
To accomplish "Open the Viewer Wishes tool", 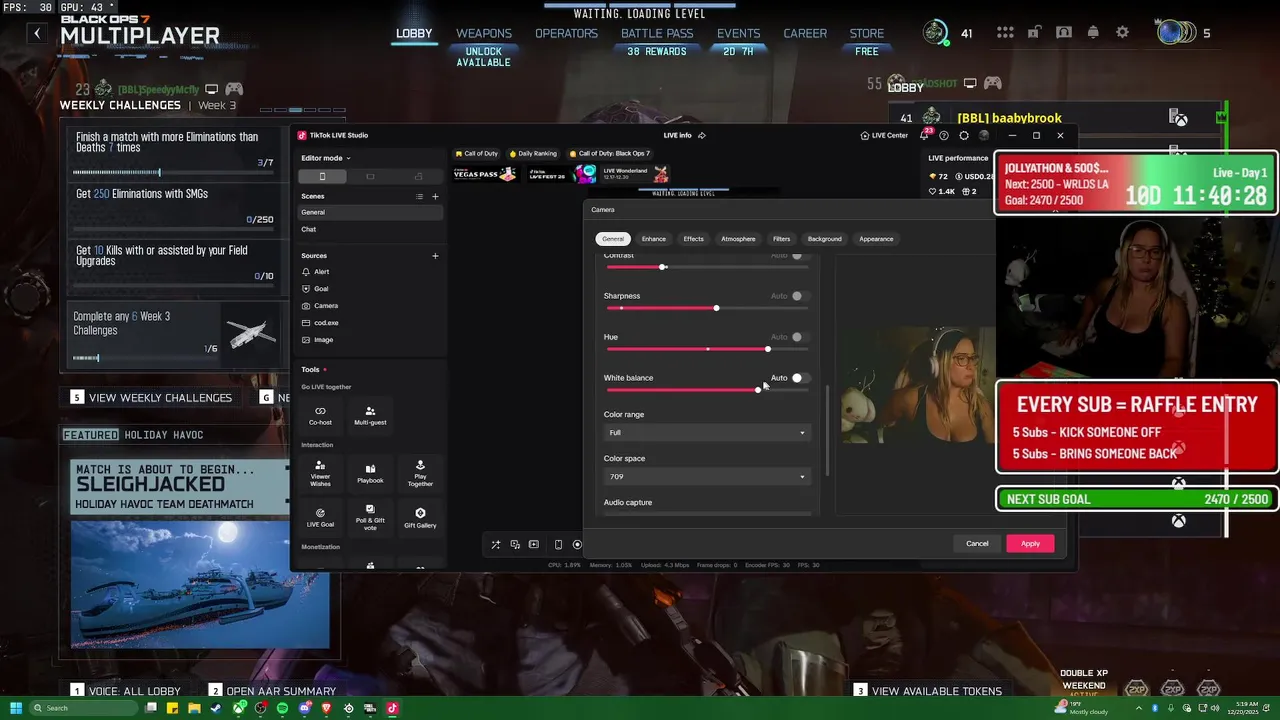I will click(x=320, y=473).
